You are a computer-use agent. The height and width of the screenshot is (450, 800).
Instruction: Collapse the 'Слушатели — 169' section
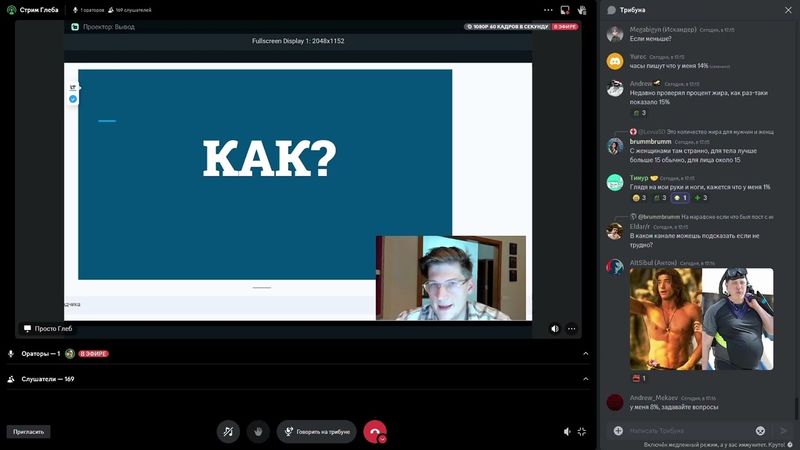click(586, 379)
